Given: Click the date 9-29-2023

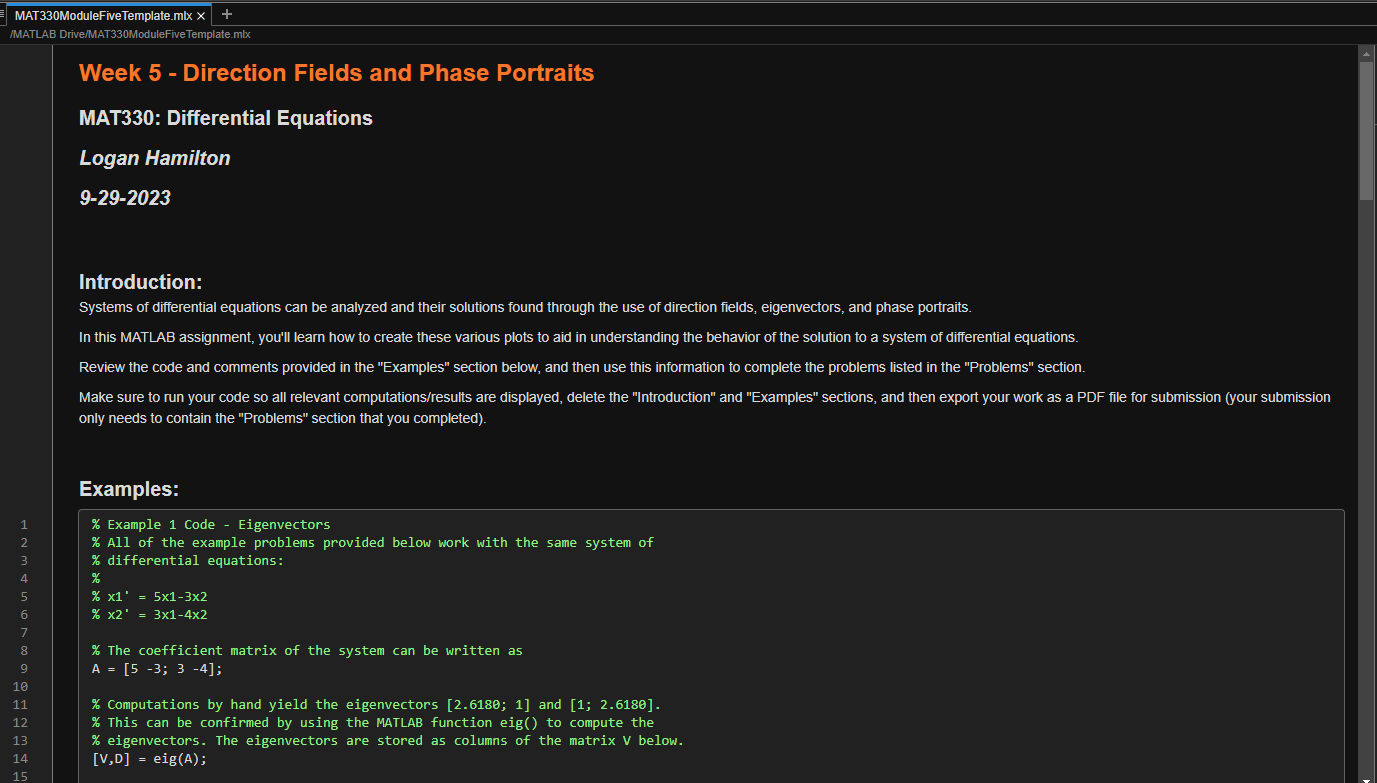Looking at the screenshot, I should point(125,198).
